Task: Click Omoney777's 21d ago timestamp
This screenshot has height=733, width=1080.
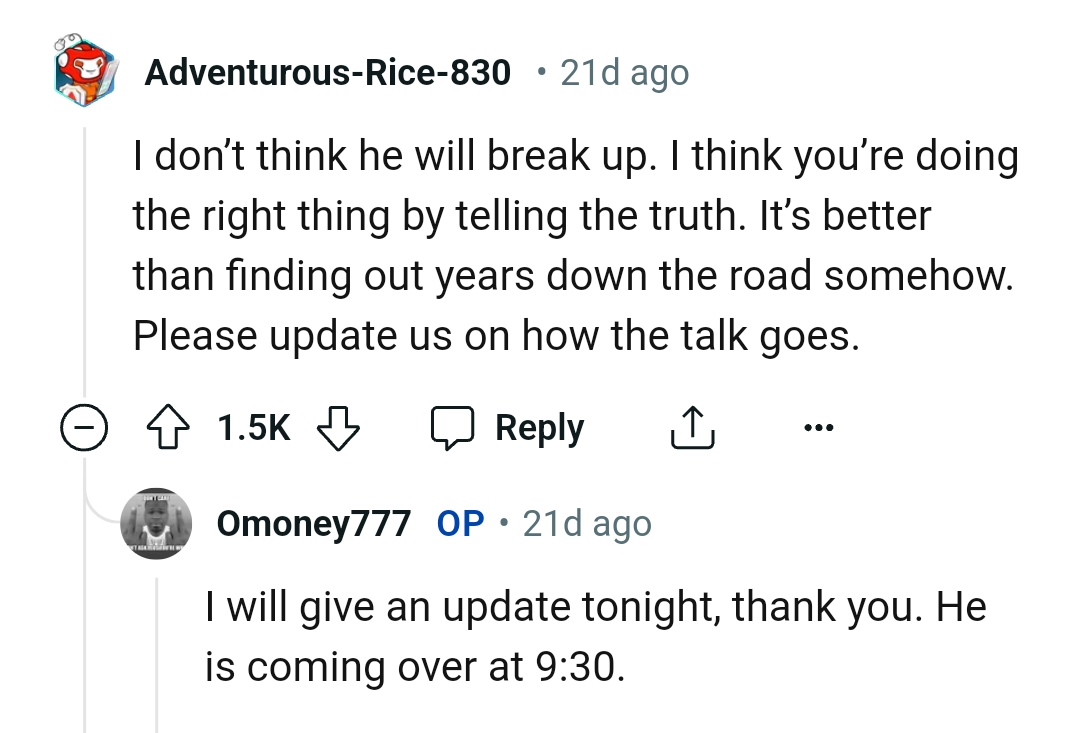Action: click(x=586, y=523)
